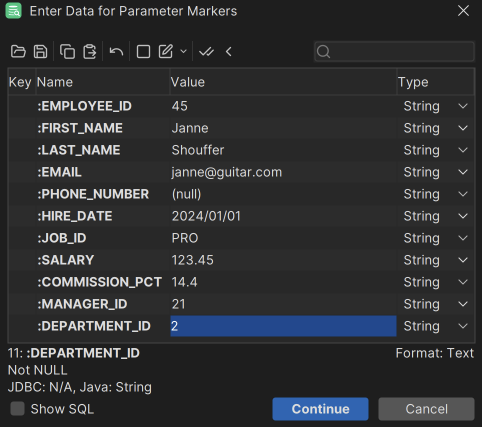Cancel the parameter entry dialog
The width and height of the screenshot is (482, 427).
pyautogui.click(x=426, y=409)
